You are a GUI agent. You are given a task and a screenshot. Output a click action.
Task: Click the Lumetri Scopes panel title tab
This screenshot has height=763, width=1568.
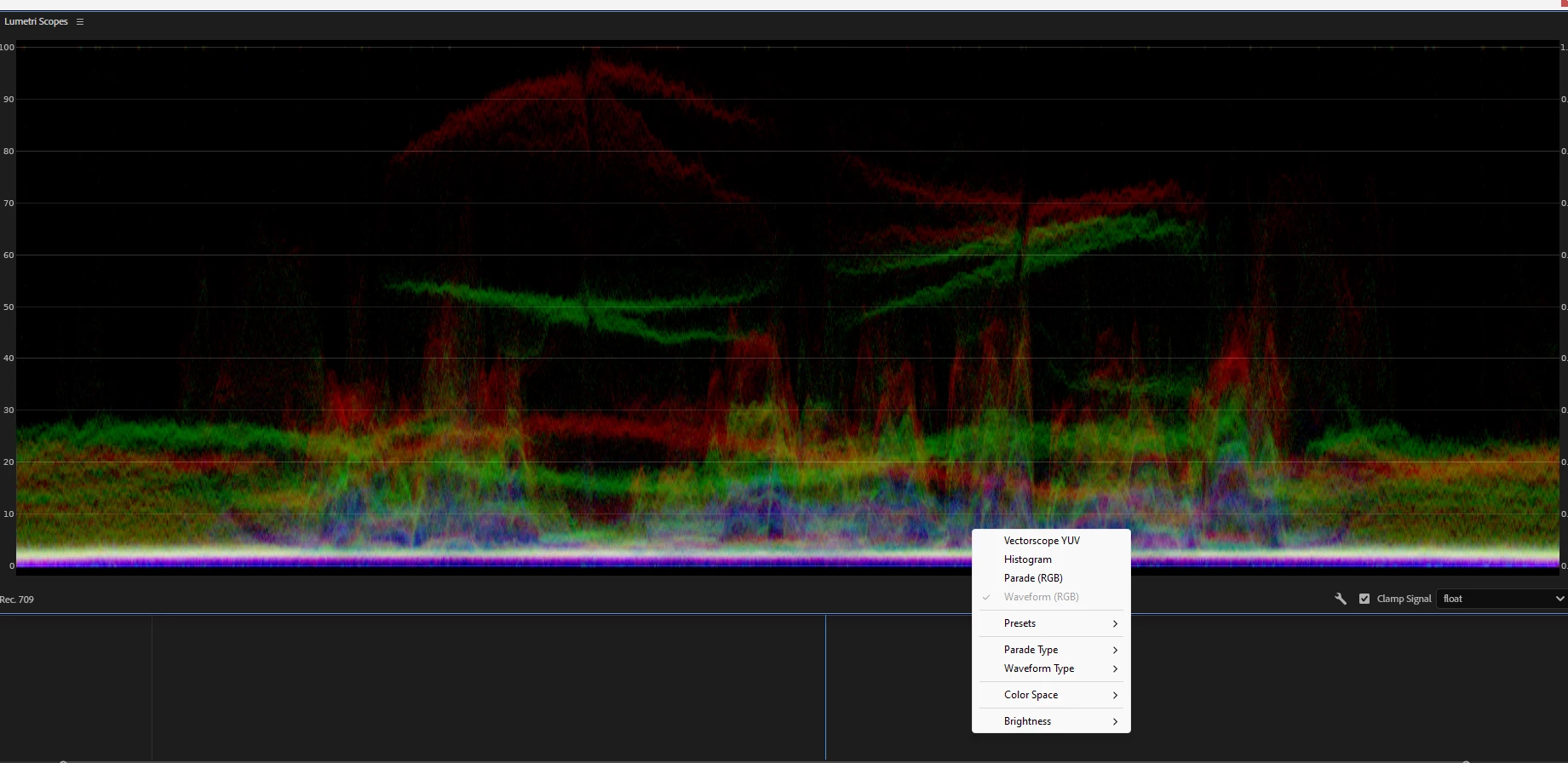(36, 22)
